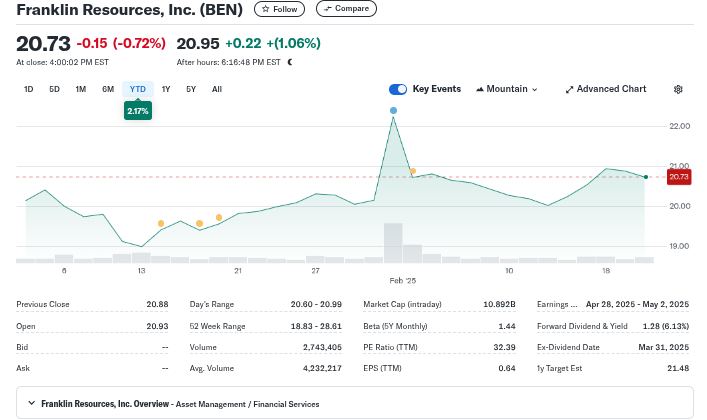Open the Mountain chart type dropdown
The height and width of the screenshot is (420, 707).
[x=507, y=89]
